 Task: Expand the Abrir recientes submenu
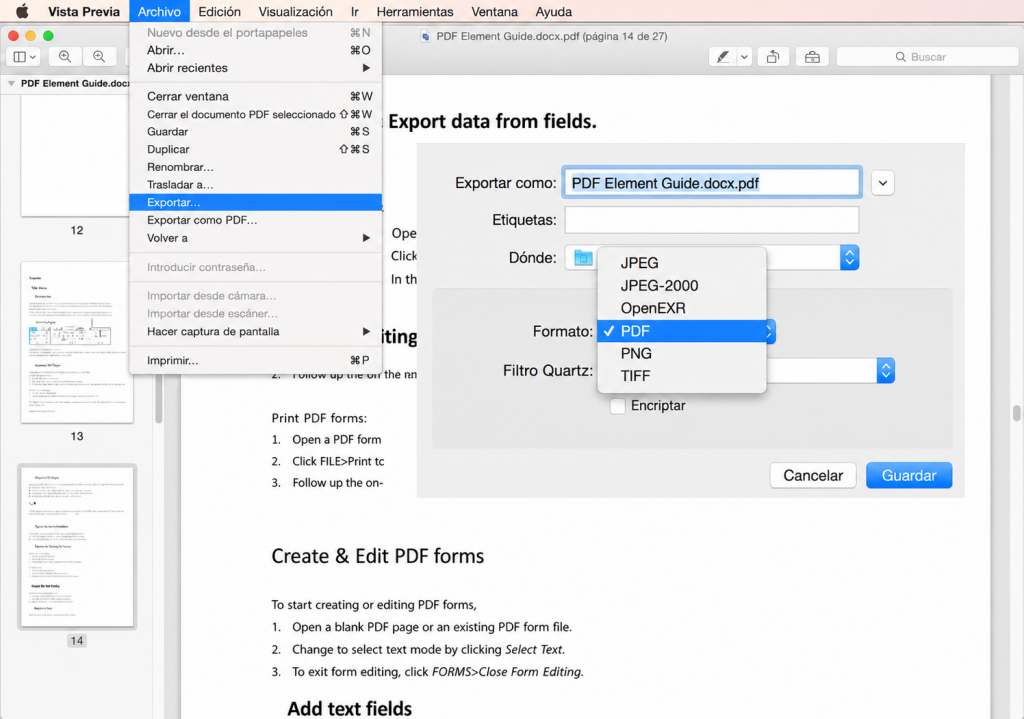pyautogui.click(x=255, y=68)
